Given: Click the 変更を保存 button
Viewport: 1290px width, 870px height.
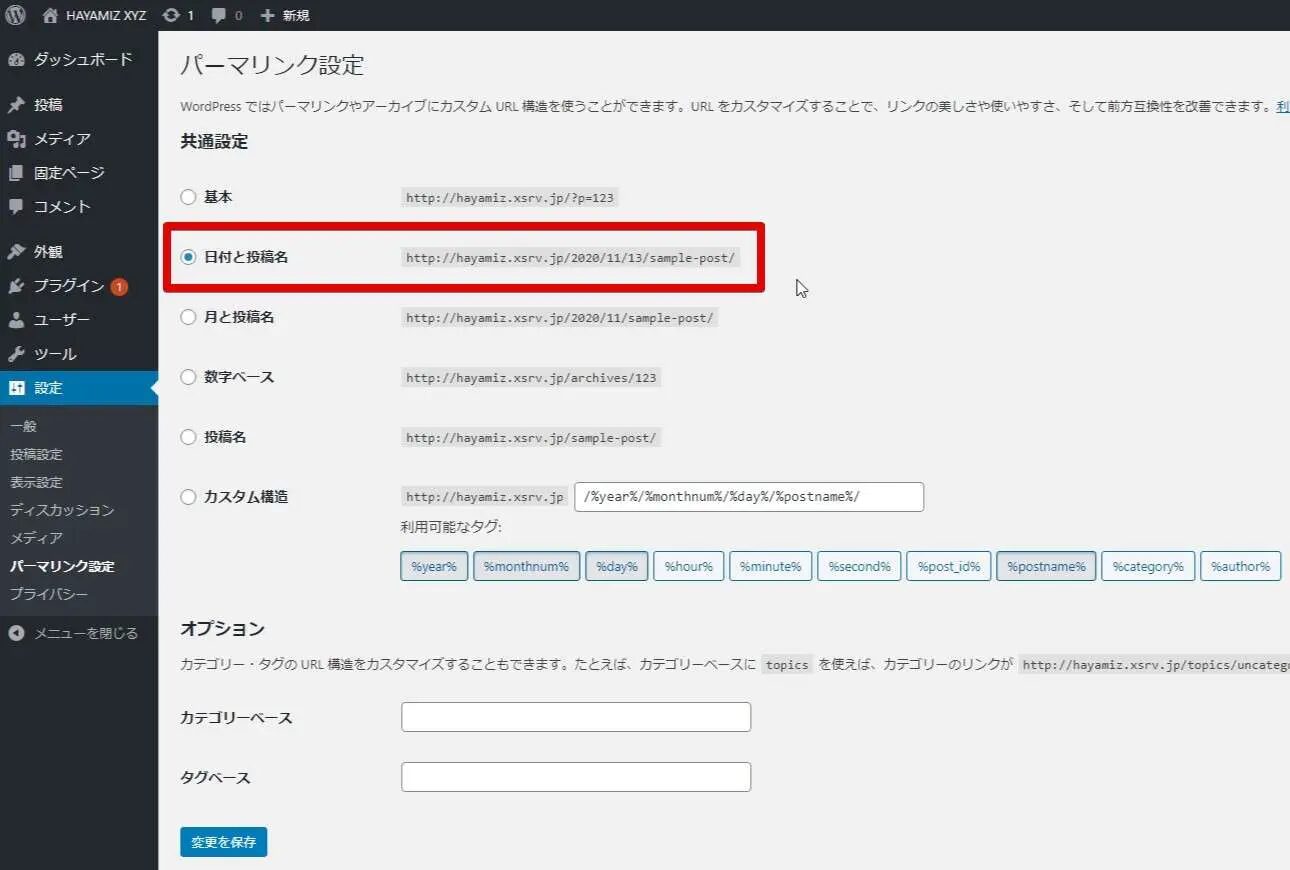Looking at the screenshot, I should click(x=223, y=842).
